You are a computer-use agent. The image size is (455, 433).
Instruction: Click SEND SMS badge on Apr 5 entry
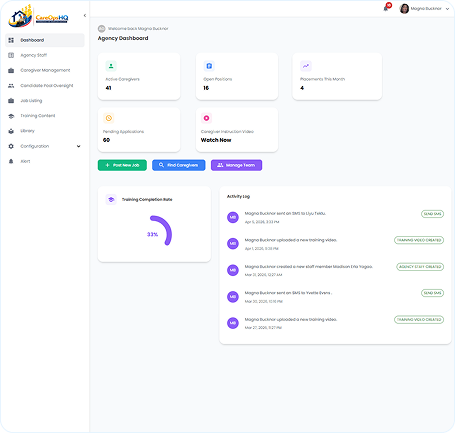pyautogui.click(x=432, y=214)
